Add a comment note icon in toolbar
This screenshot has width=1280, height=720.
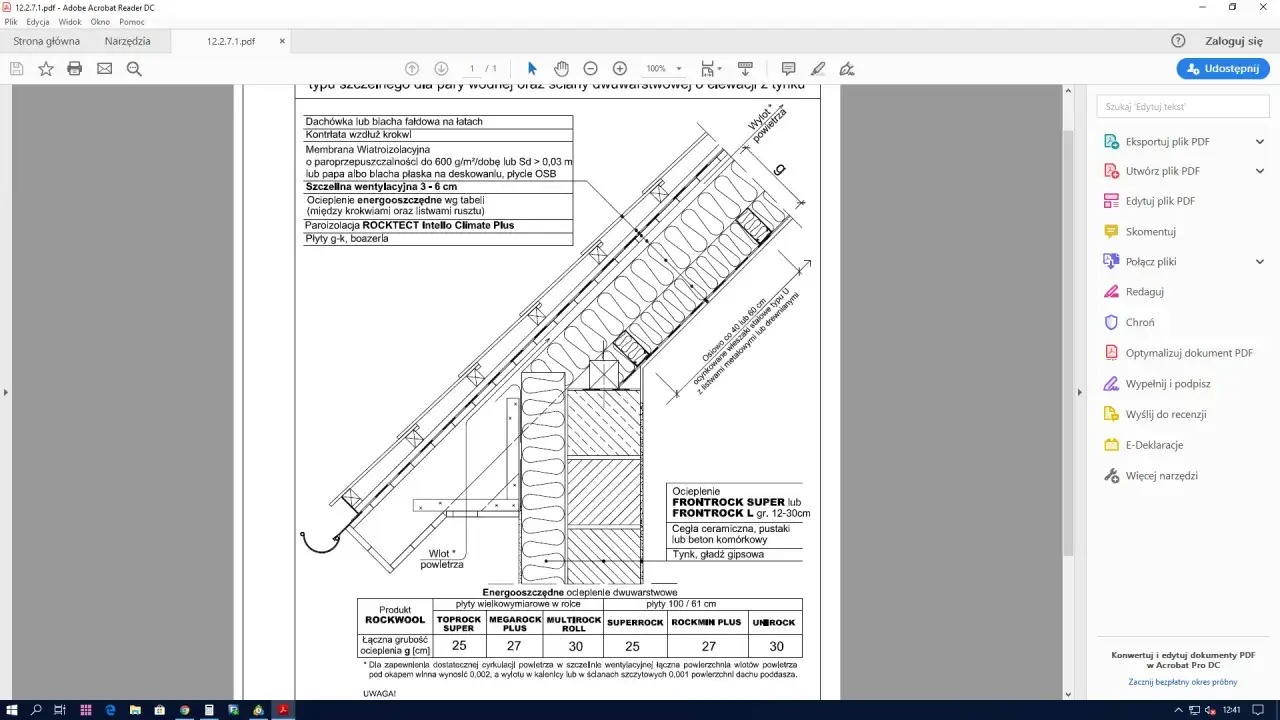(x=789, y=69)
